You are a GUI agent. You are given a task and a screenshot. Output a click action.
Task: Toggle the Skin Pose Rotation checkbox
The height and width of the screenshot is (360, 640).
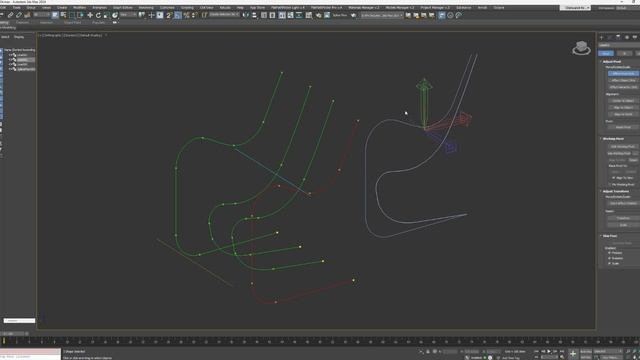[x=609, y=258]
